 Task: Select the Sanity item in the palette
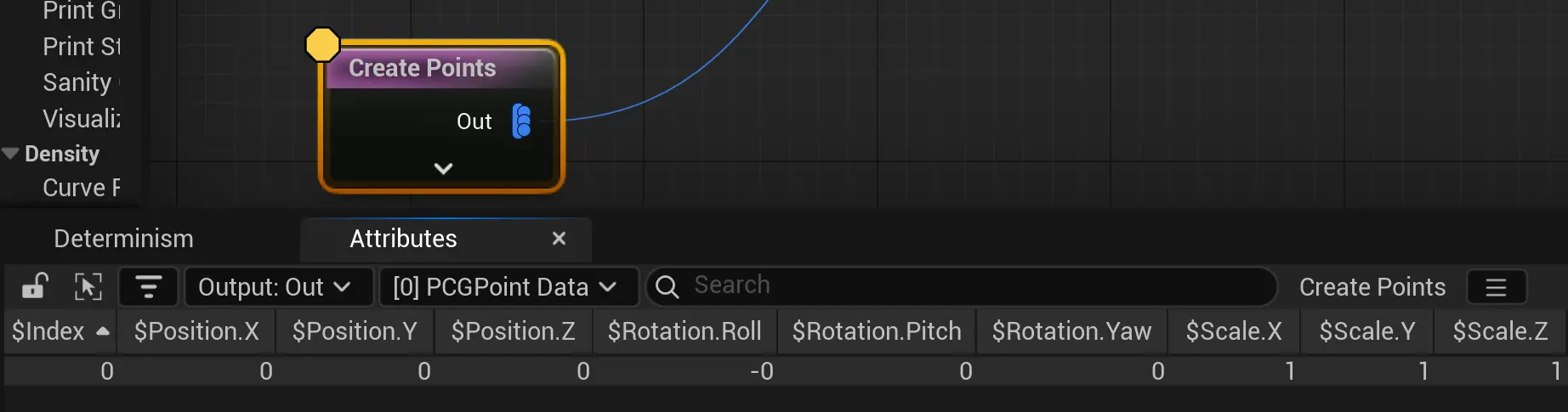(78, 82)
